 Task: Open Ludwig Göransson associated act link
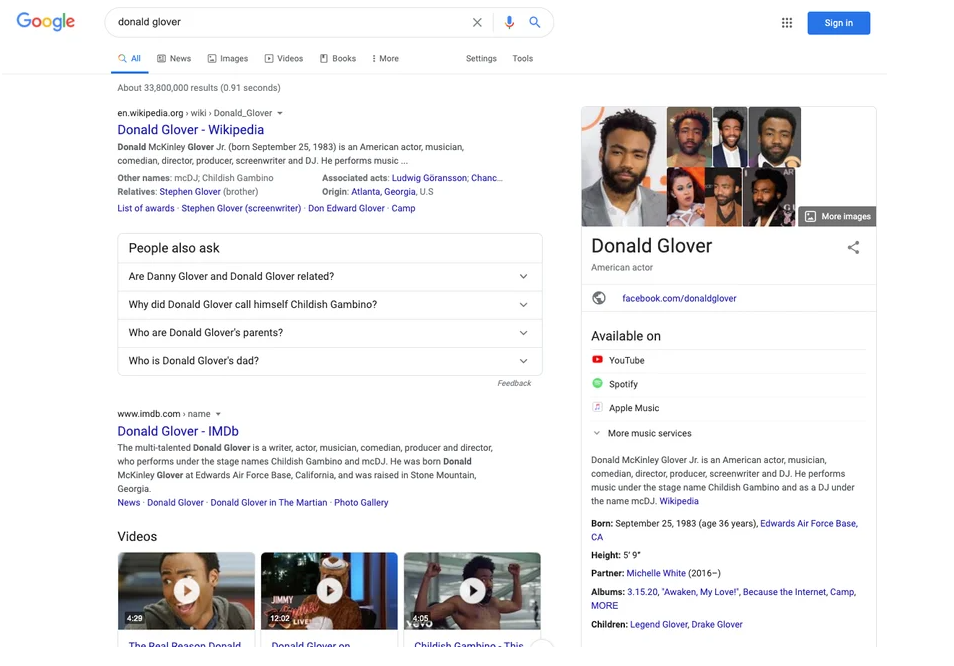click(x=429, y=178)
